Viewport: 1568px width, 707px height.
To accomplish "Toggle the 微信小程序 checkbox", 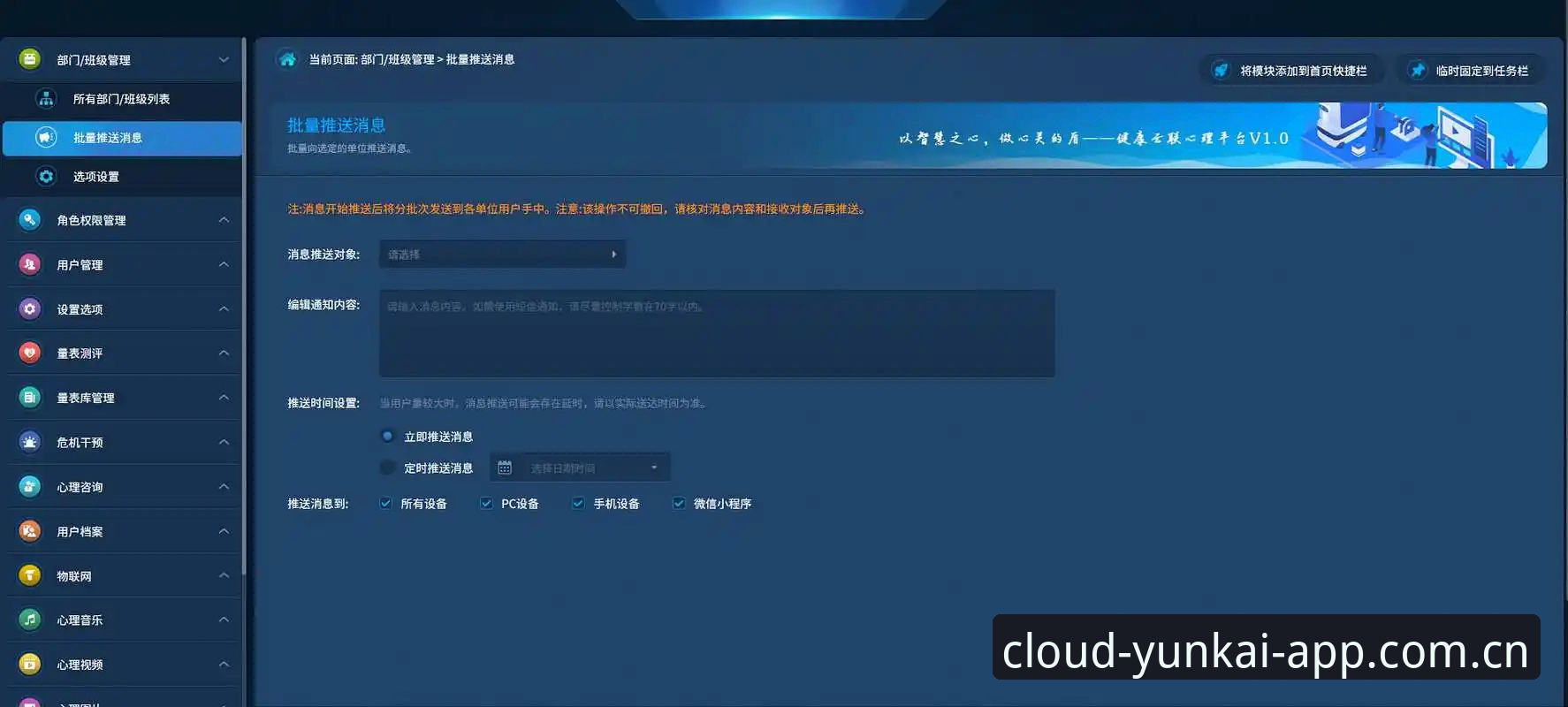I will click(679, 503).
